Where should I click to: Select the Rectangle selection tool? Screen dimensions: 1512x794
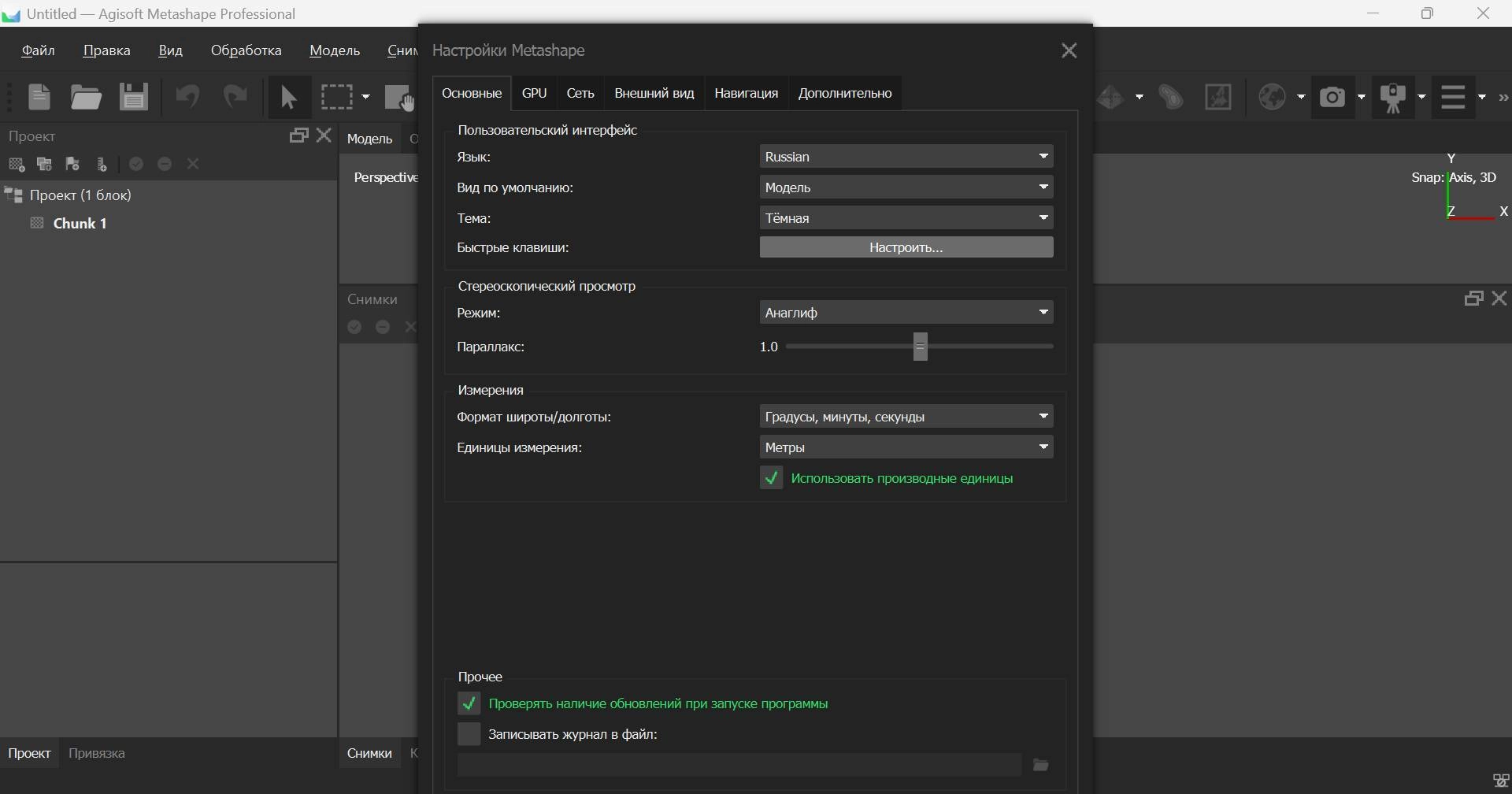click(x=336, y=97)
